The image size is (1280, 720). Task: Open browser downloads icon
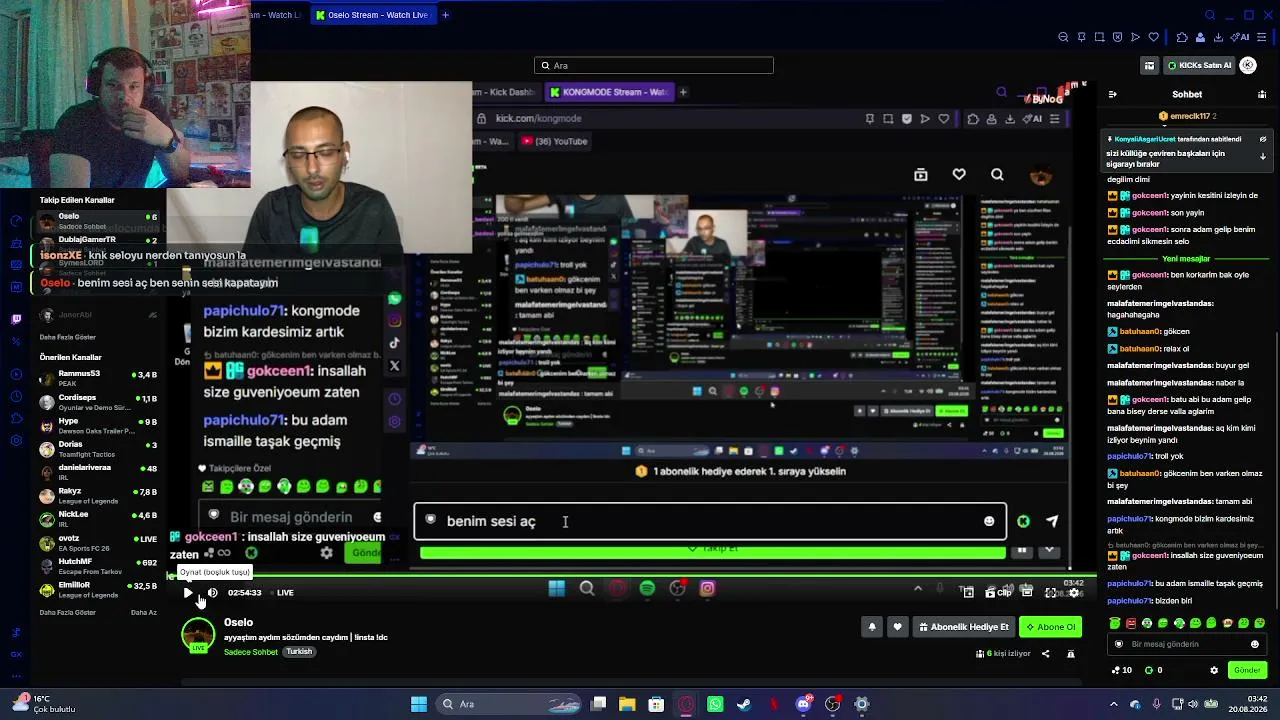click(1219, 37)
